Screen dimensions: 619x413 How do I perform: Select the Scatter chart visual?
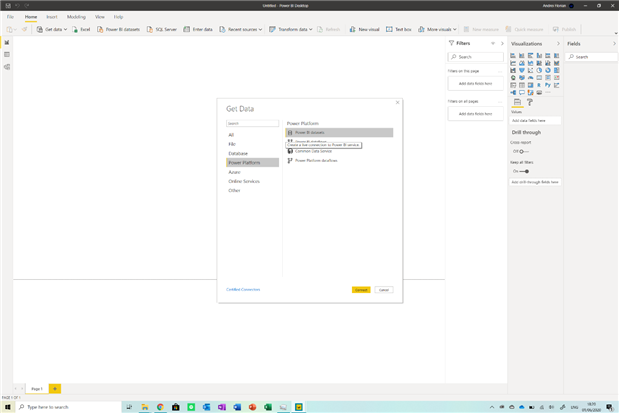pos(530,70)
